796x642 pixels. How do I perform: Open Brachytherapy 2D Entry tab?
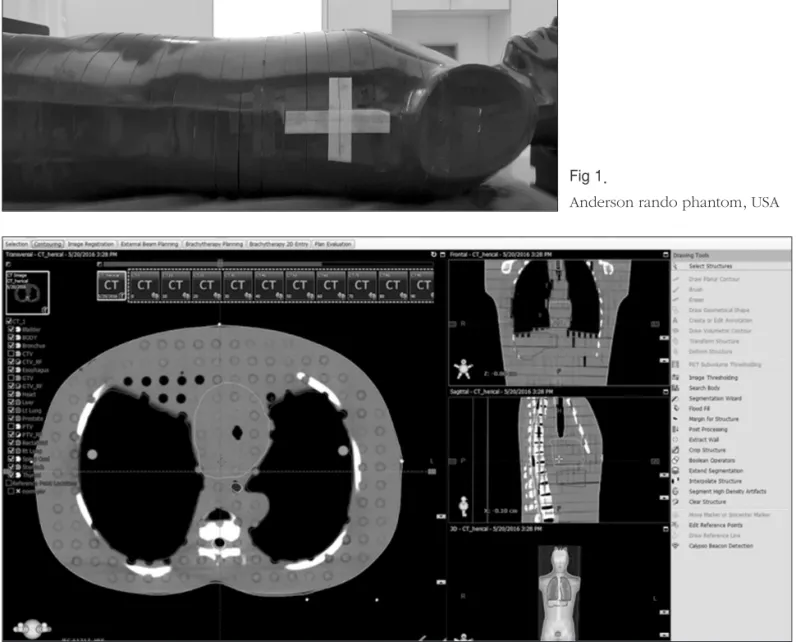279,244
